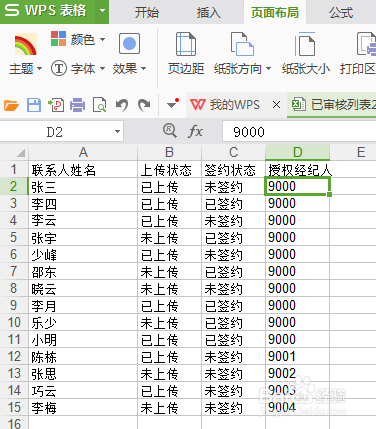Close the 我的WPS tab
The height and width of the screenshot is (429, 376).
(276, 105)
